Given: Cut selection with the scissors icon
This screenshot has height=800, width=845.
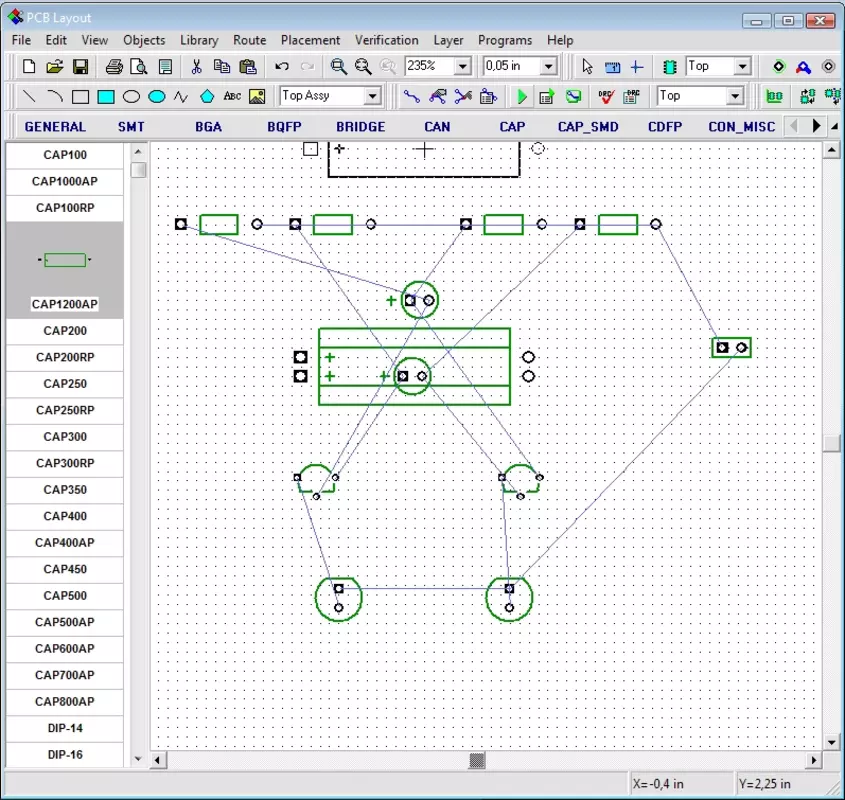Looking at the screenshot, I should click(x=196, y=66).
